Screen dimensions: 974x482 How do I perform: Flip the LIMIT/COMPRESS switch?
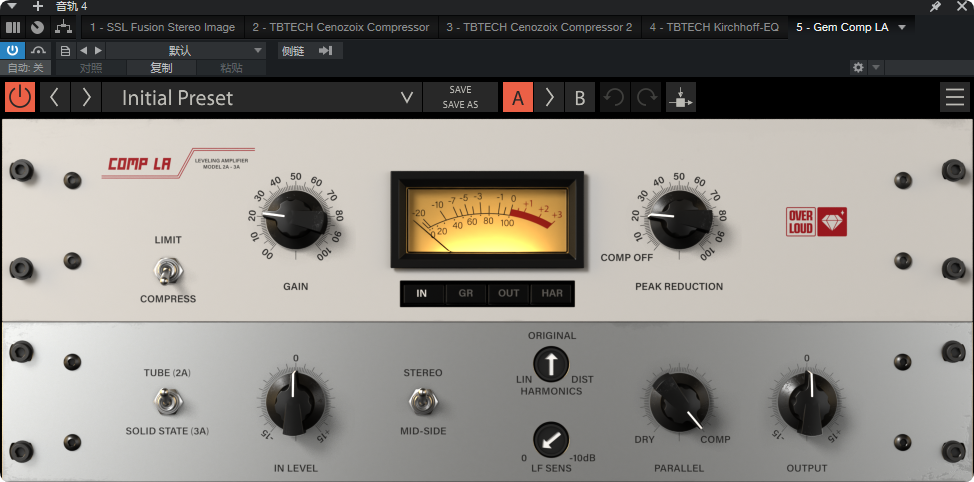tap(167, 271)
